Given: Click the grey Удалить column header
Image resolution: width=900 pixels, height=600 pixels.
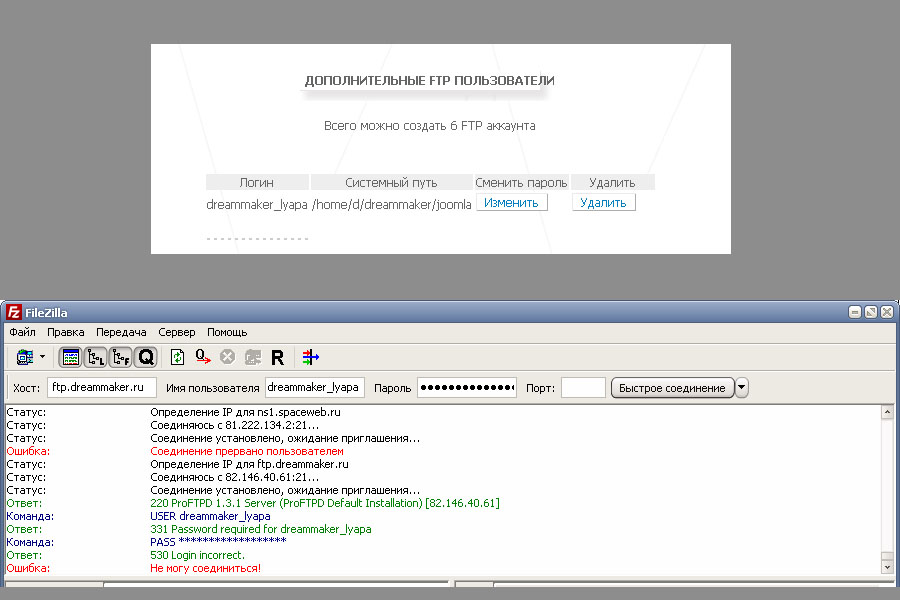Looking at the screenshot, I should (x=612, y=183).
